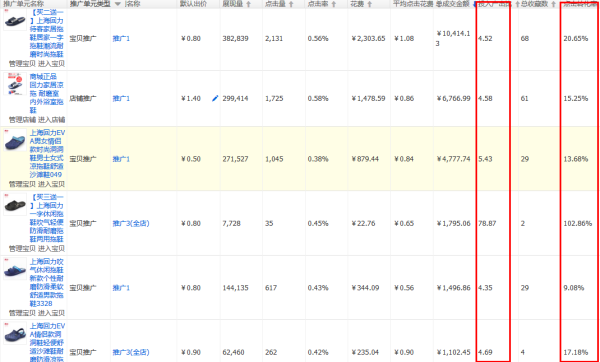
Task: Click 管理店铺 under the 商城正品 product
Action: (22, 120)
